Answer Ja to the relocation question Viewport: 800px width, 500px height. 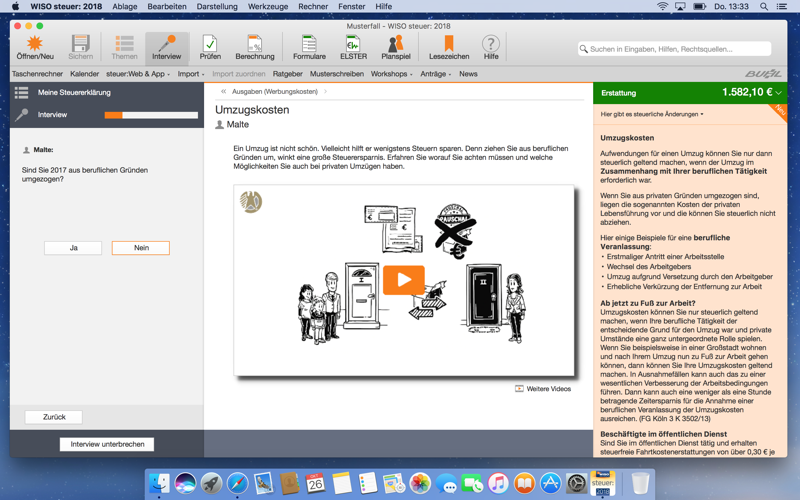coord(73,248)
